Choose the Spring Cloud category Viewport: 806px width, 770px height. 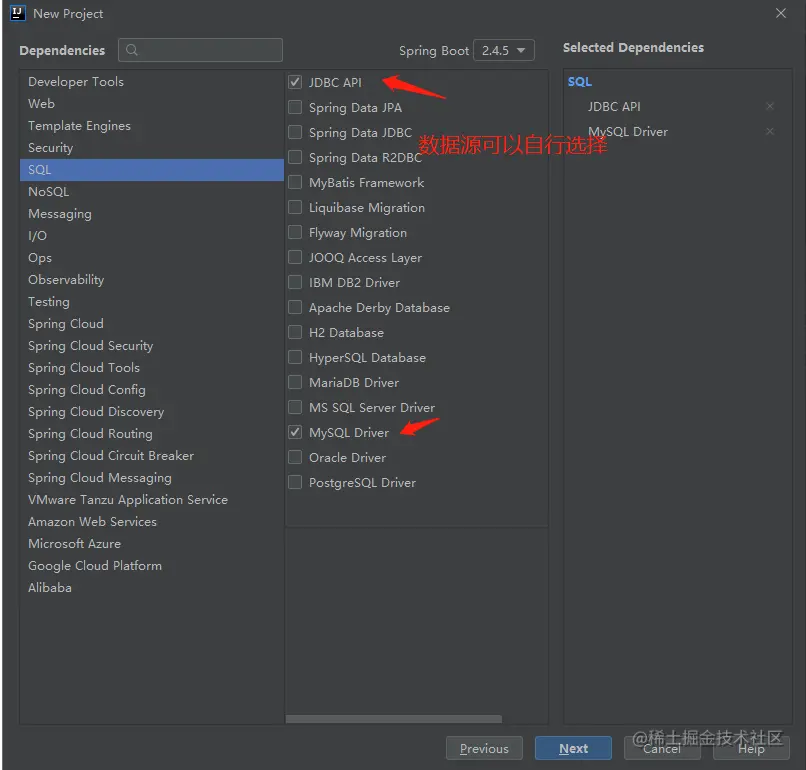pyautogui.click(x=152, y=324)
